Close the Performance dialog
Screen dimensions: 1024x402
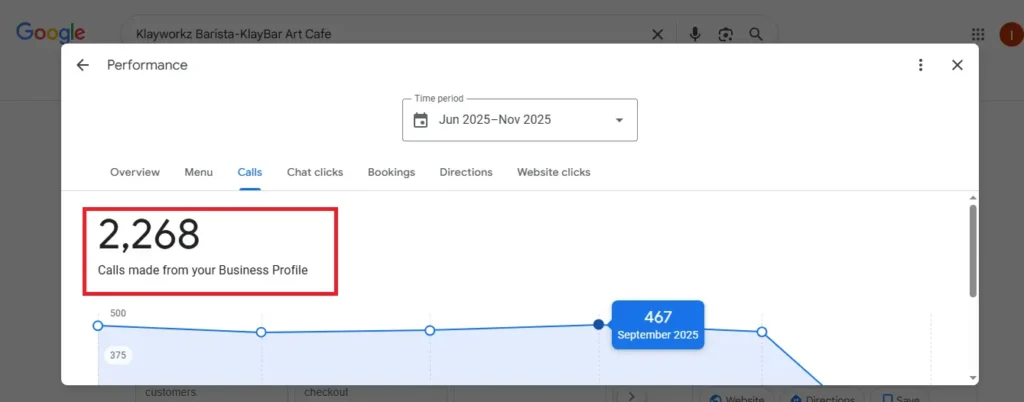coord(957,65)
